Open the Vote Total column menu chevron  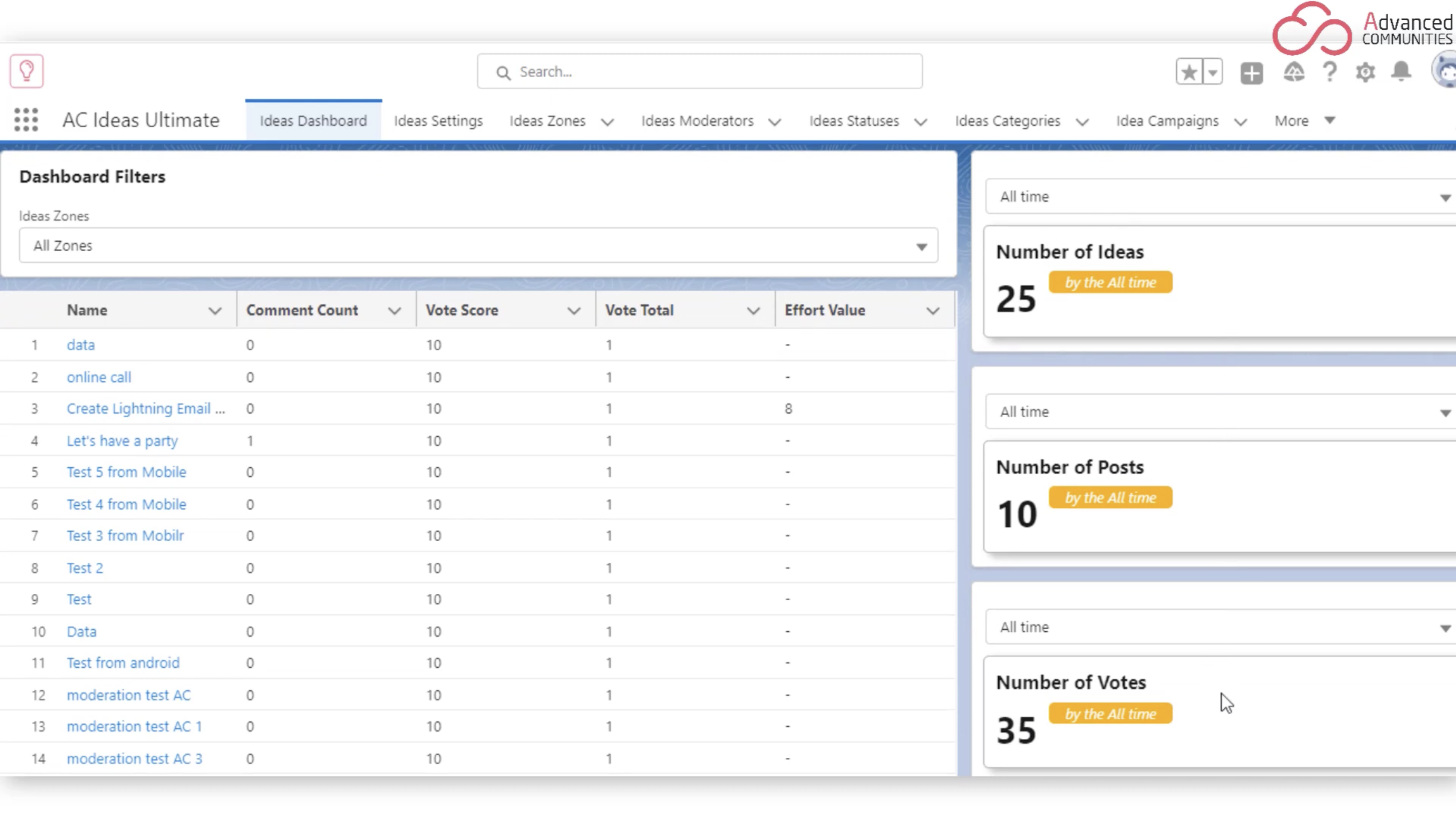753,310
